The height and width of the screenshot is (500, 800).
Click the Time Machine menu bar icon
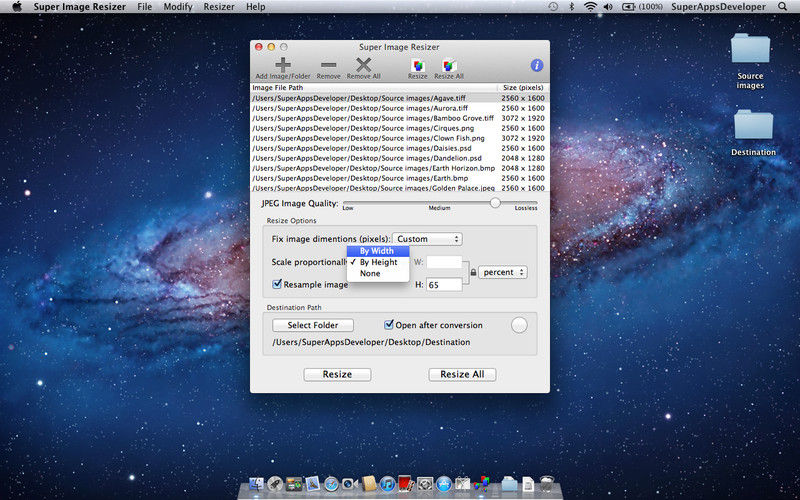tap(553, 7)
